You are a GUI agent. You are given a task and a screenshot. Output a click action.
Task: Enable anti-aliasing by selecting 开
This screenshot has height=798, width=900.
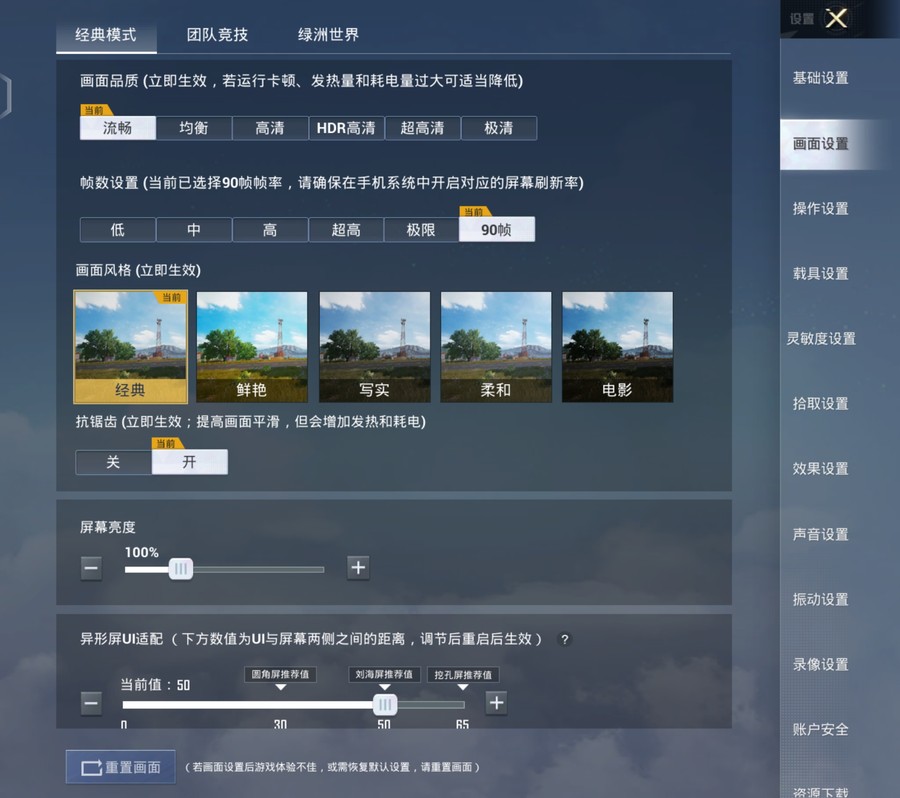pyautogui.click(x=190, y=462)
